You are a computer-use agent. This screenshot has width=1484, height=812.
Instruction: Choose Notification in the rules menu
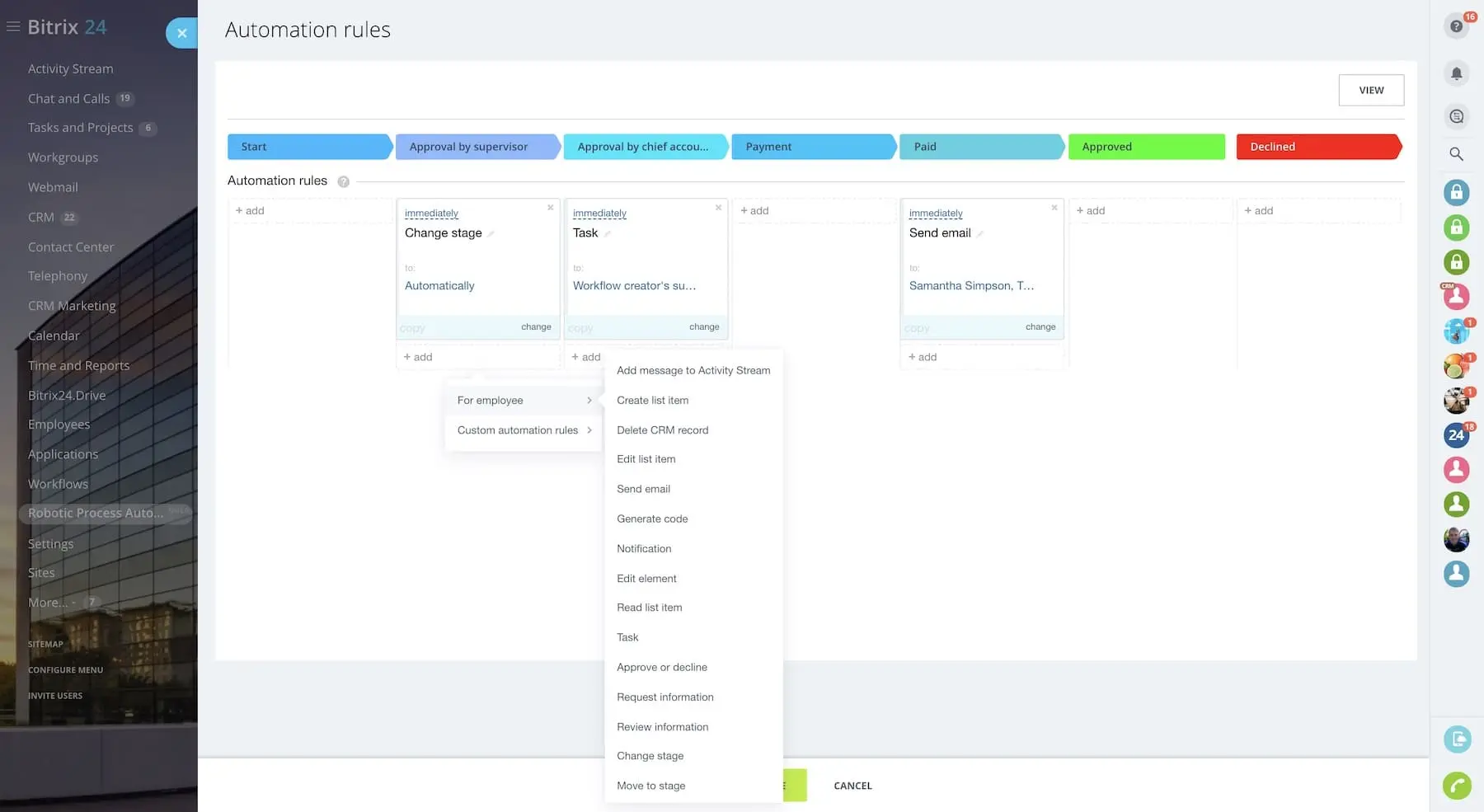[643, 549]
